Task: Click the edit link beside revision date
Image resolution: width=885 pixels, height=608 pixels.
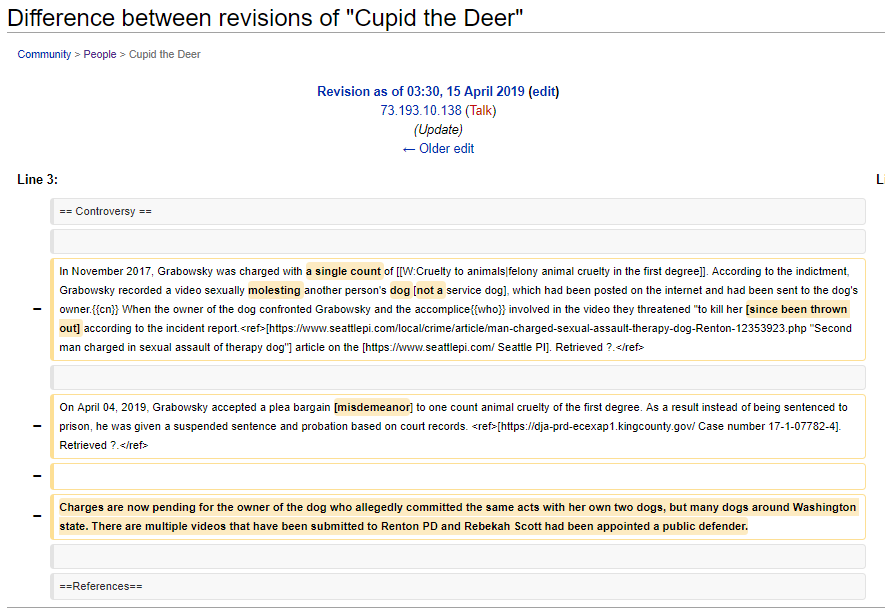Action: point(544,91)
